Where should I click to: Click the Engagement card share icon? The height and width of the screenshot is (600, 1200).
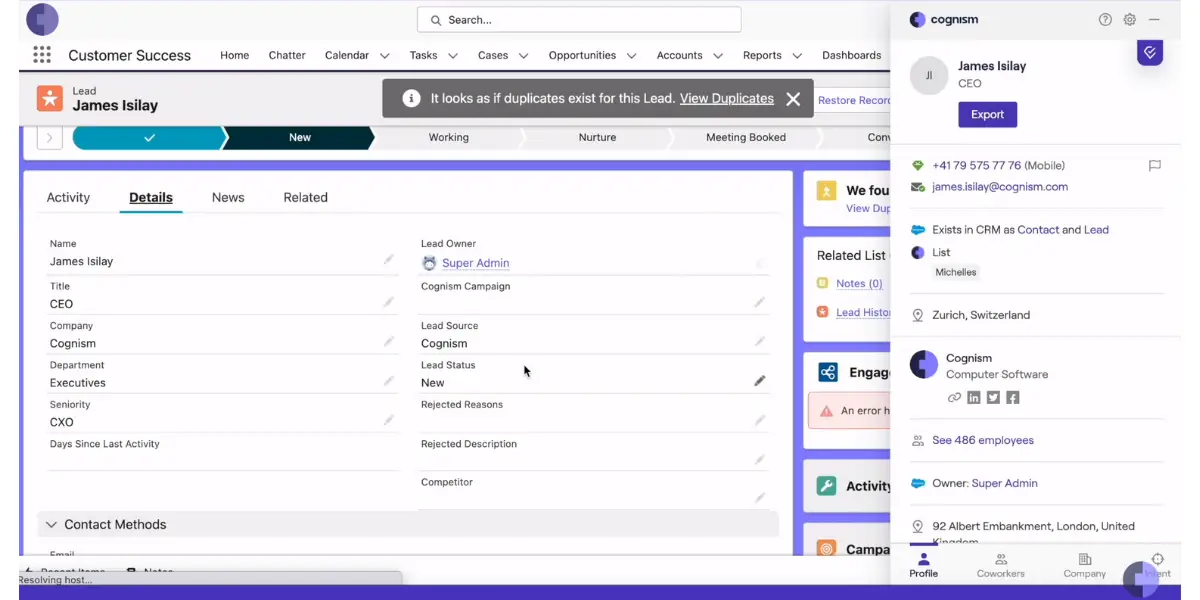827,373
